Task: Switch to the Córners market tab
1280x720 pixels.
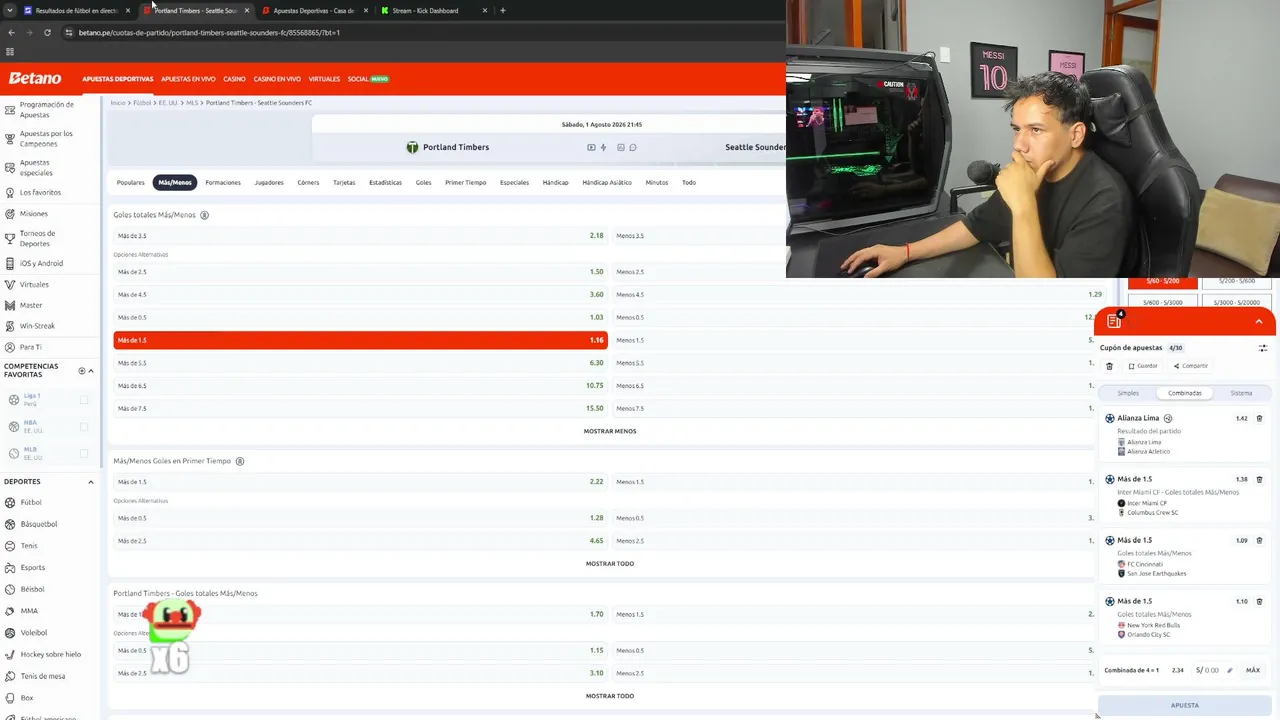Action: pyautogui.click(x=308, y=182)
